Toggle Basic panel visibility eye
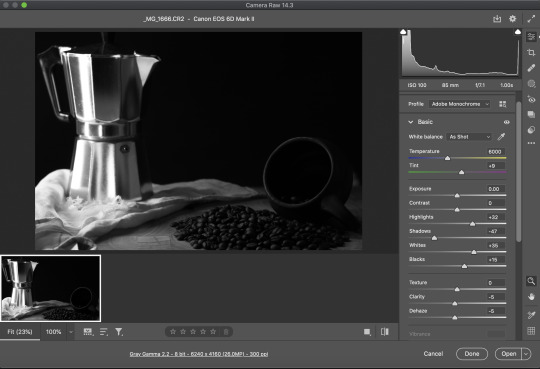The width and height of the screenshot is (540, 369). pyautogui.click(x=507, y=122)
